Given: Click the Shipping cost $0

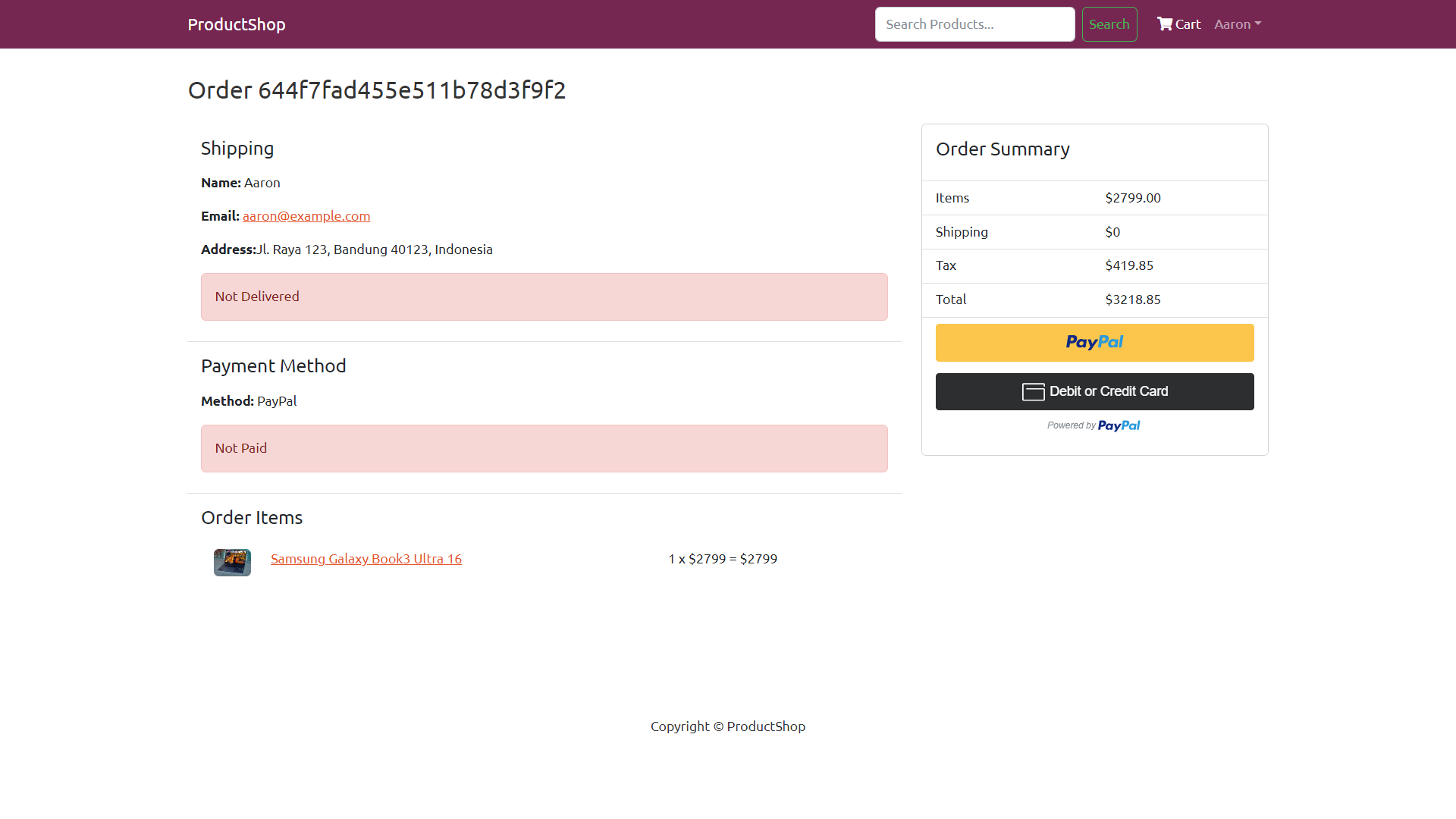Looking at the screenshot, I should 1112,232.
